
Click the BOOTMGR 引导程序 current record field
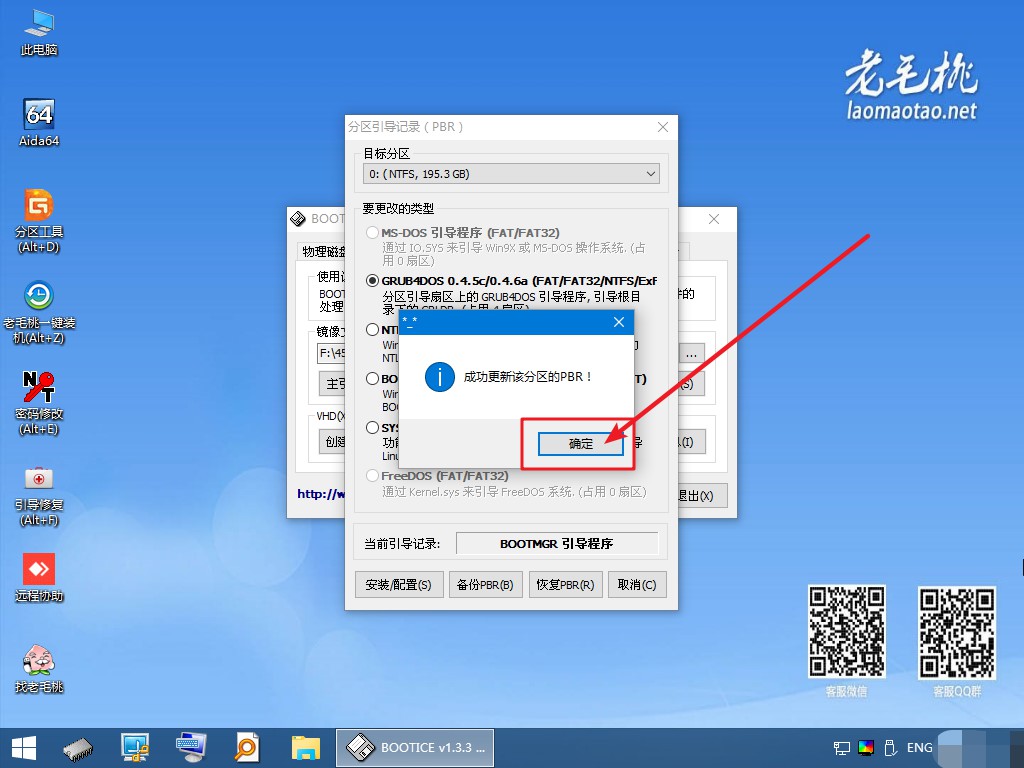[x=556, y=543]
